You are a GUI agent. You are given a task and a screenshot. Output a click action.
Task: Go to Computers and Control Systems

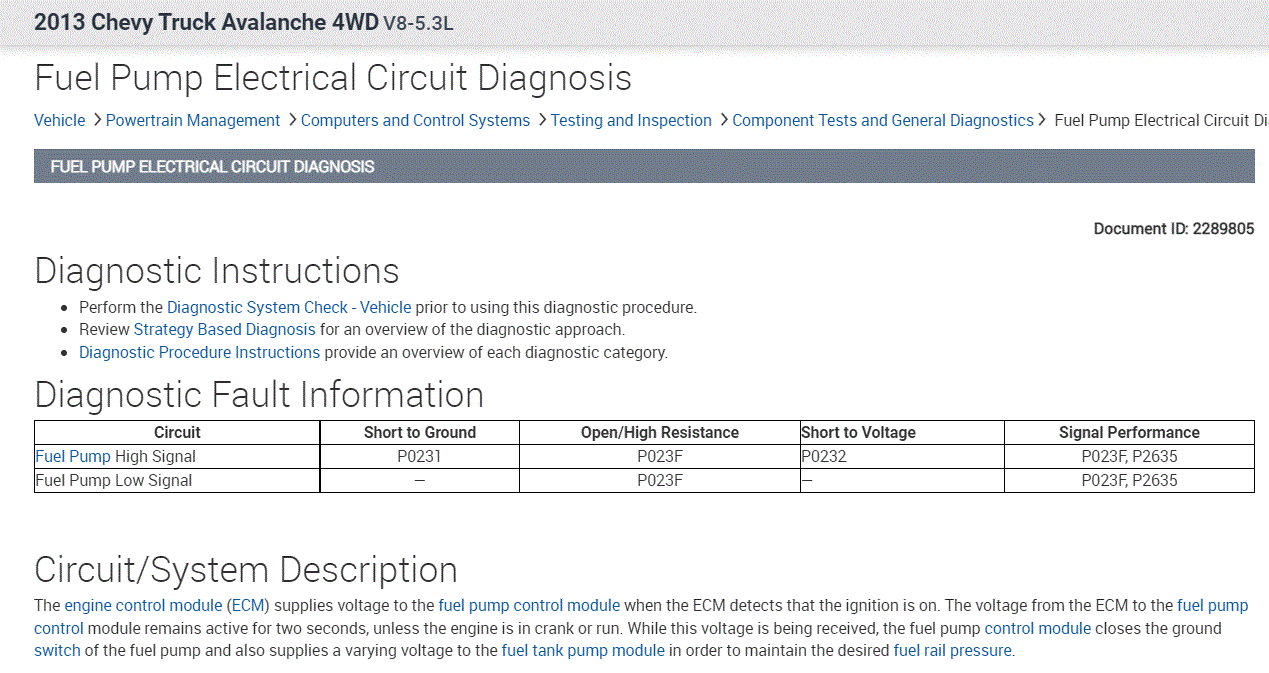[x=415, y=120]
